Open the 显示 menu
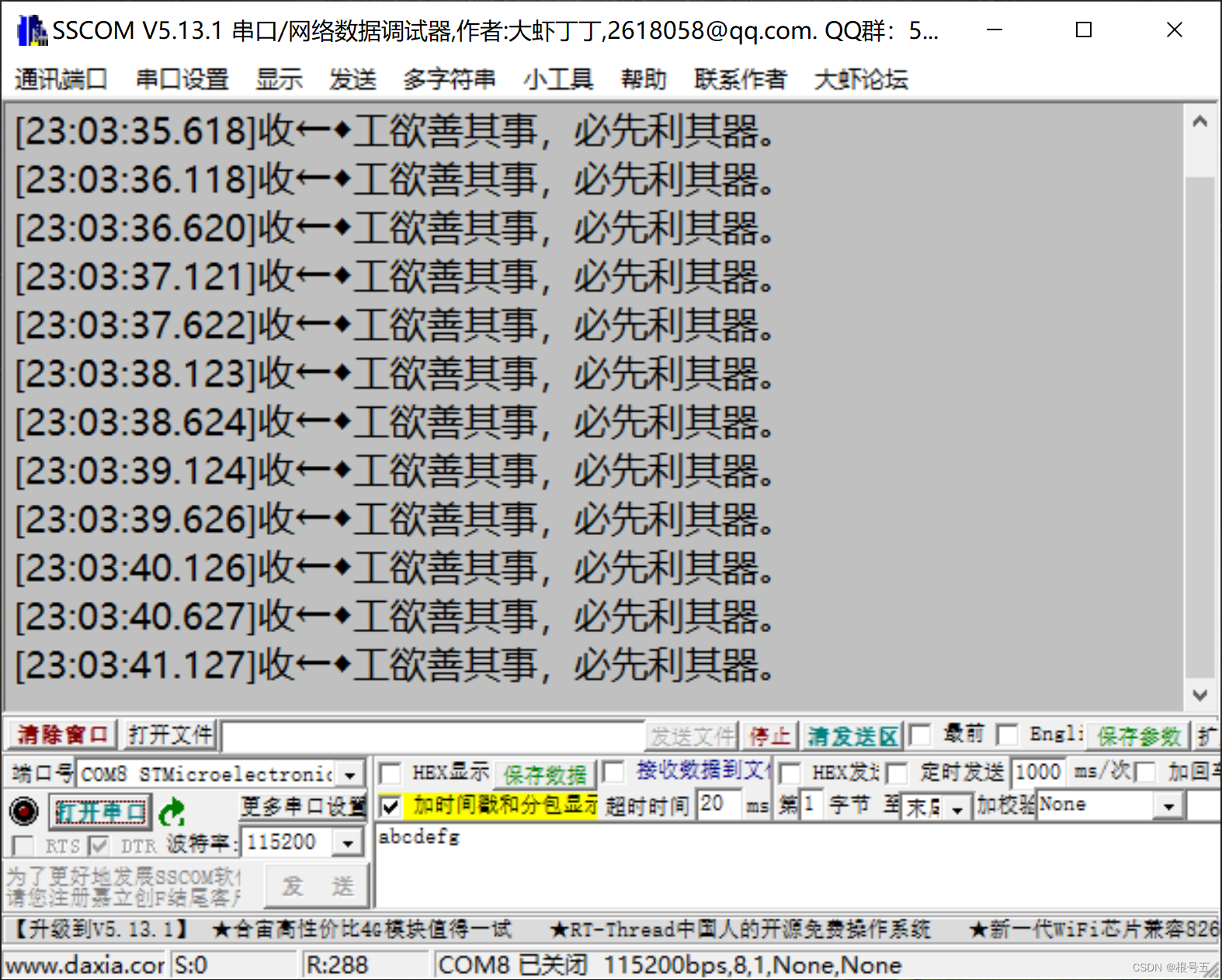1222x980 pixels. [x=279, y=79]
